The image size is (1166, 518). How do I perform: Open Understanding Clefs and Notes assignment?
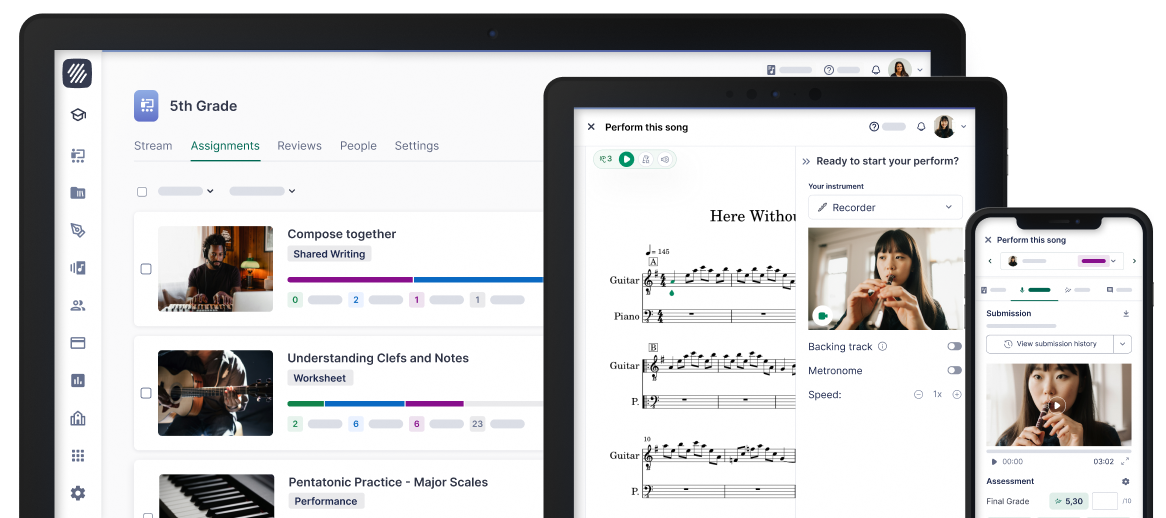pos(379,358)
